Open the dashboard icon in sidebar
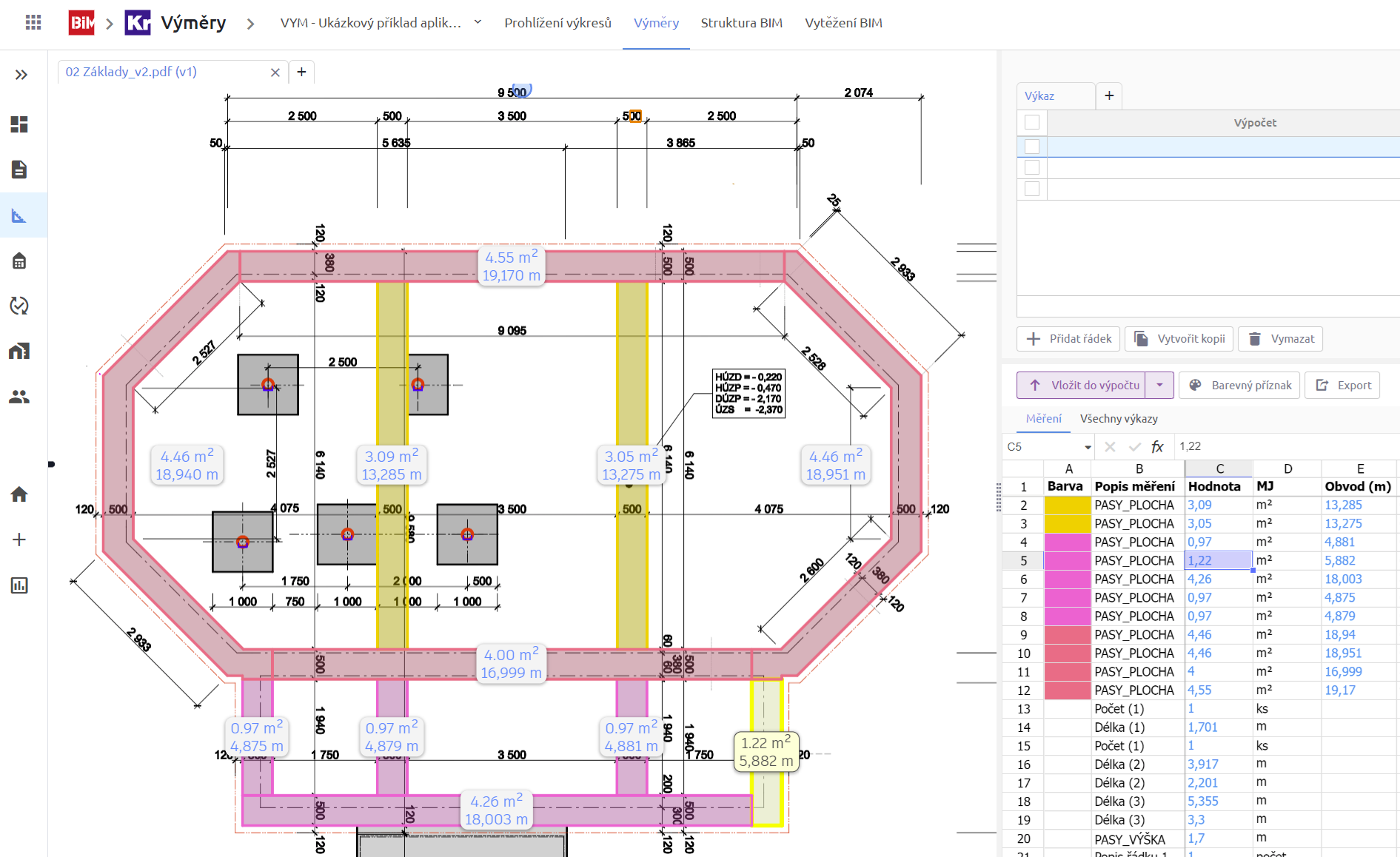Image resolution: width=1400 pixels, height=857 pixels. tap(19, 124)
